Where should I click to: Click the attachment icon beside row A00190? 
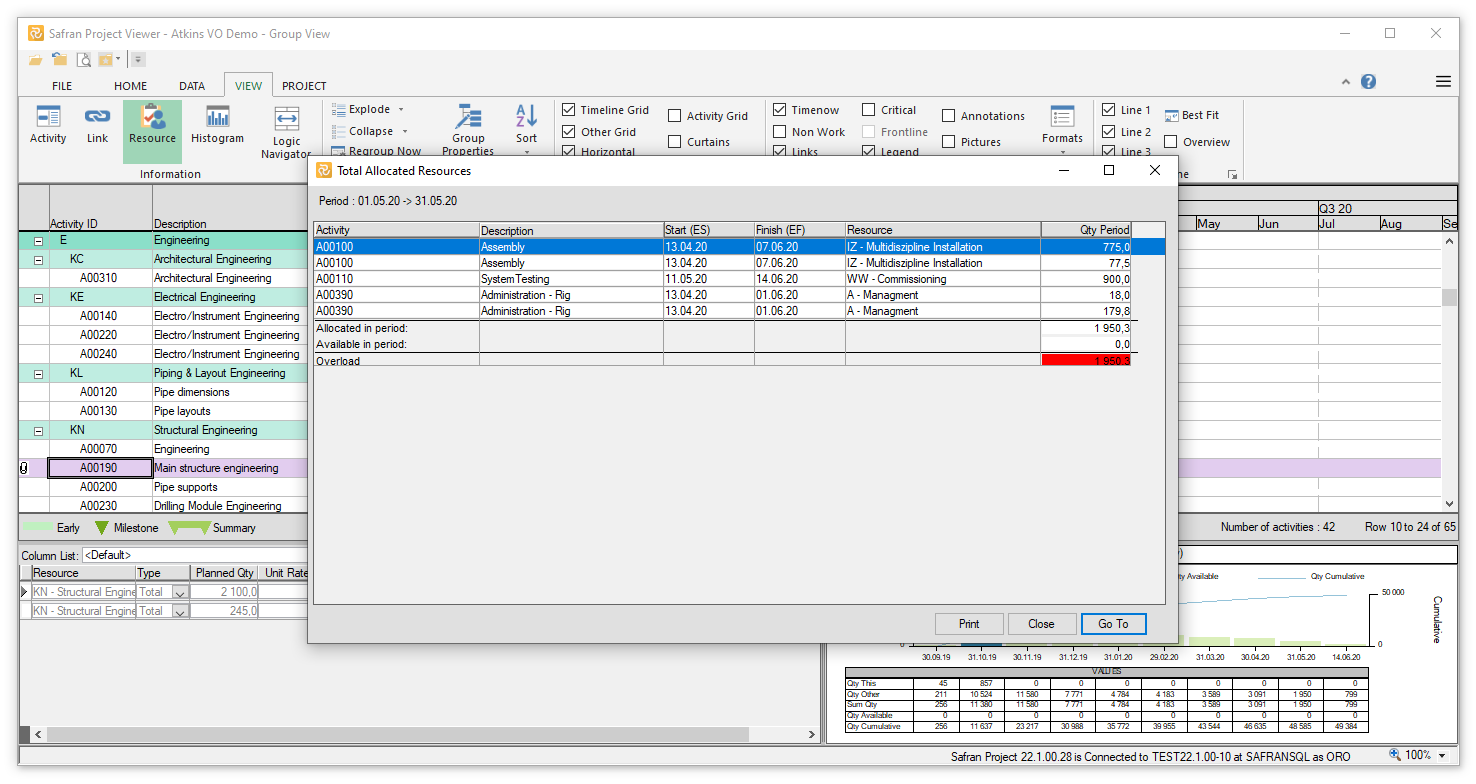click(25, 468)
